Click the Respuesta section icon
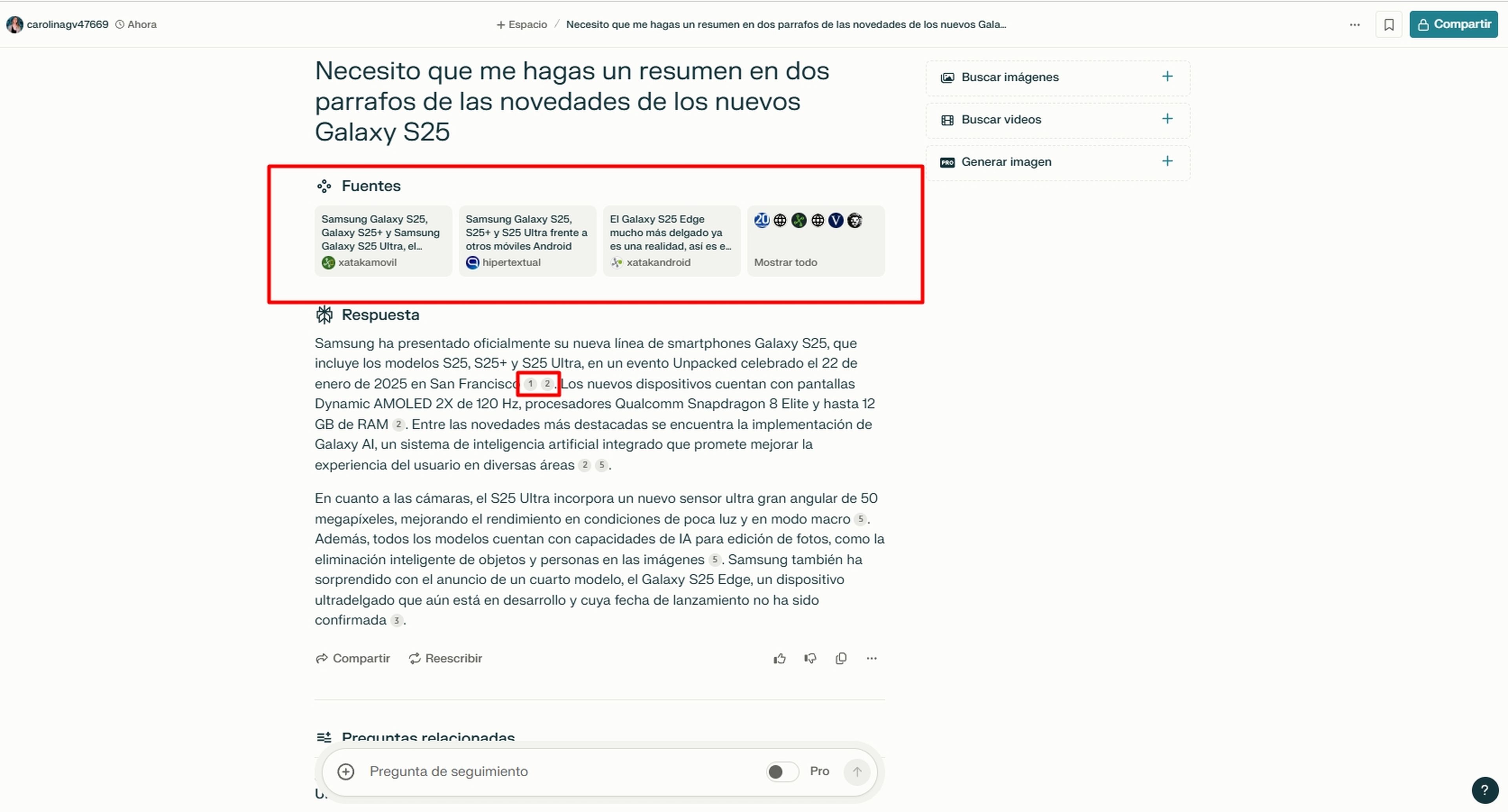 pyautogui.click(x=324, y=315)
